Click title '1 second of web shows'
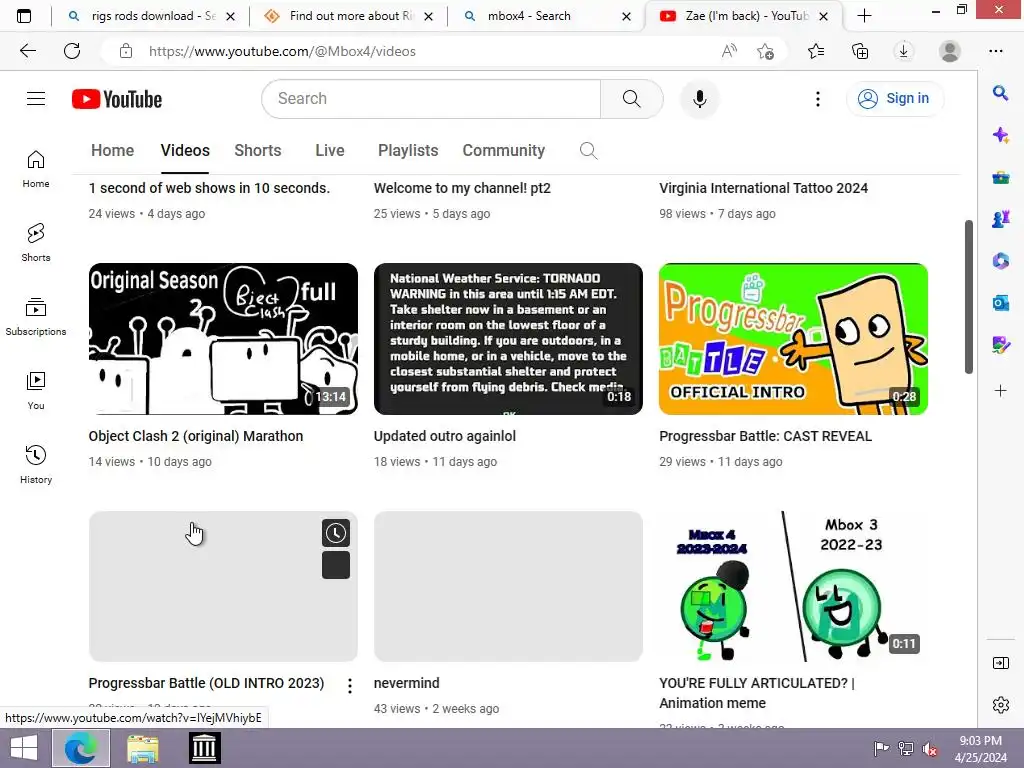 209,188
